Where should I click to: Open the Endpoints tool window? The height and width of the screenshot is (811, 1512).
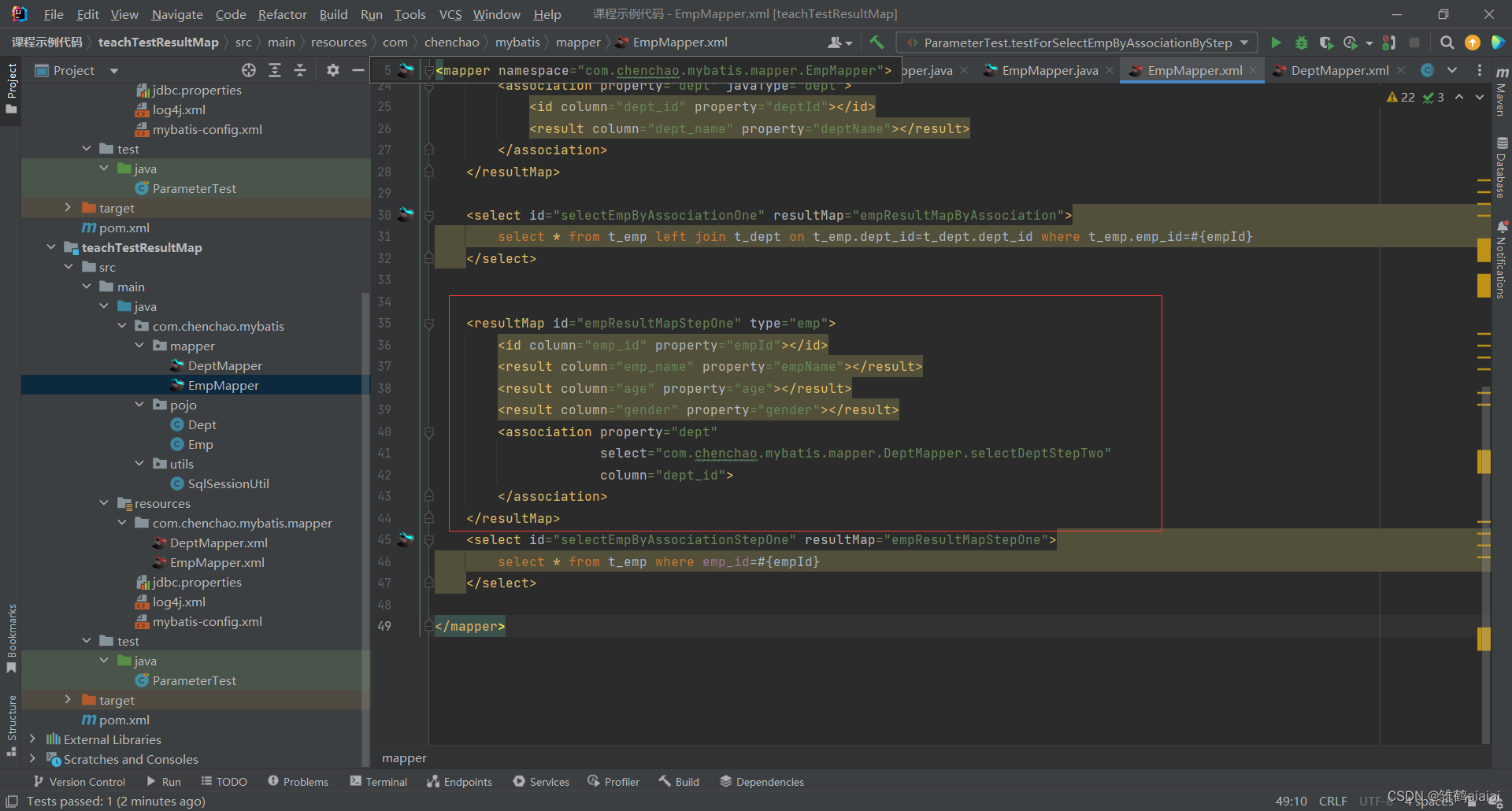pos(459,781)
